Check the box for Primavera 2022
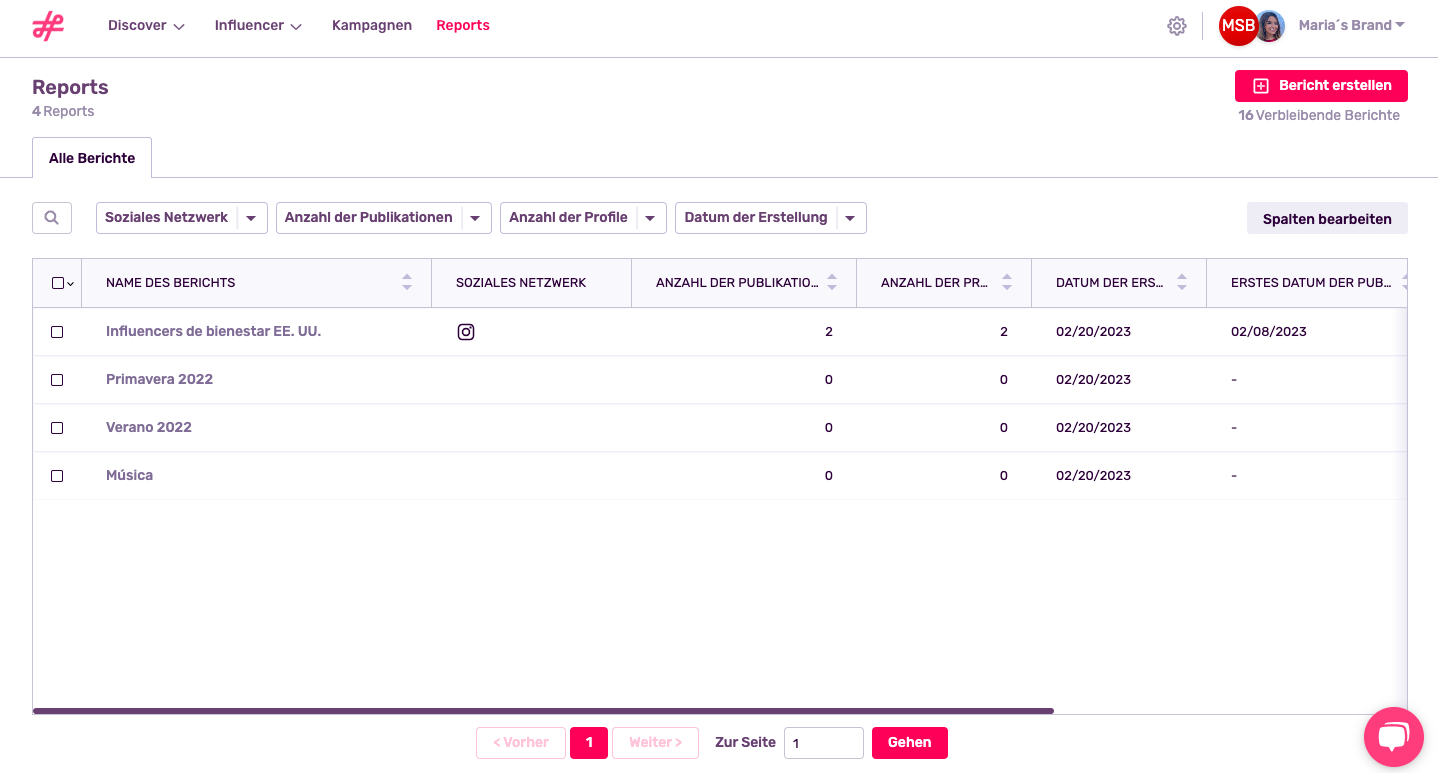Viewport: 1438px width, 773px height. 57,380
